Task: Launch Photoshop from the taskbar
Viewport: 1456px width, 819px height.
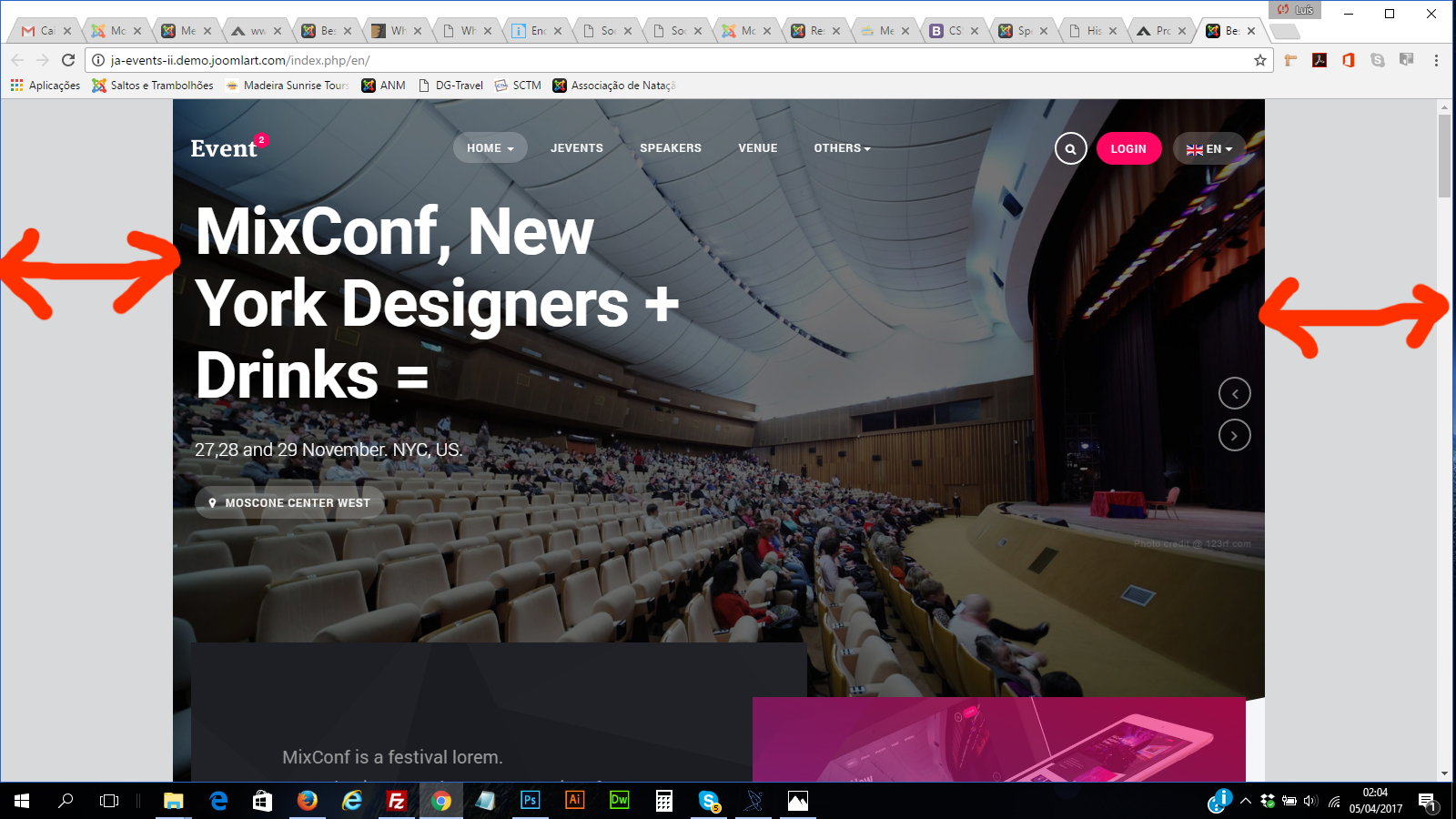Action: [x=530, y=801]
